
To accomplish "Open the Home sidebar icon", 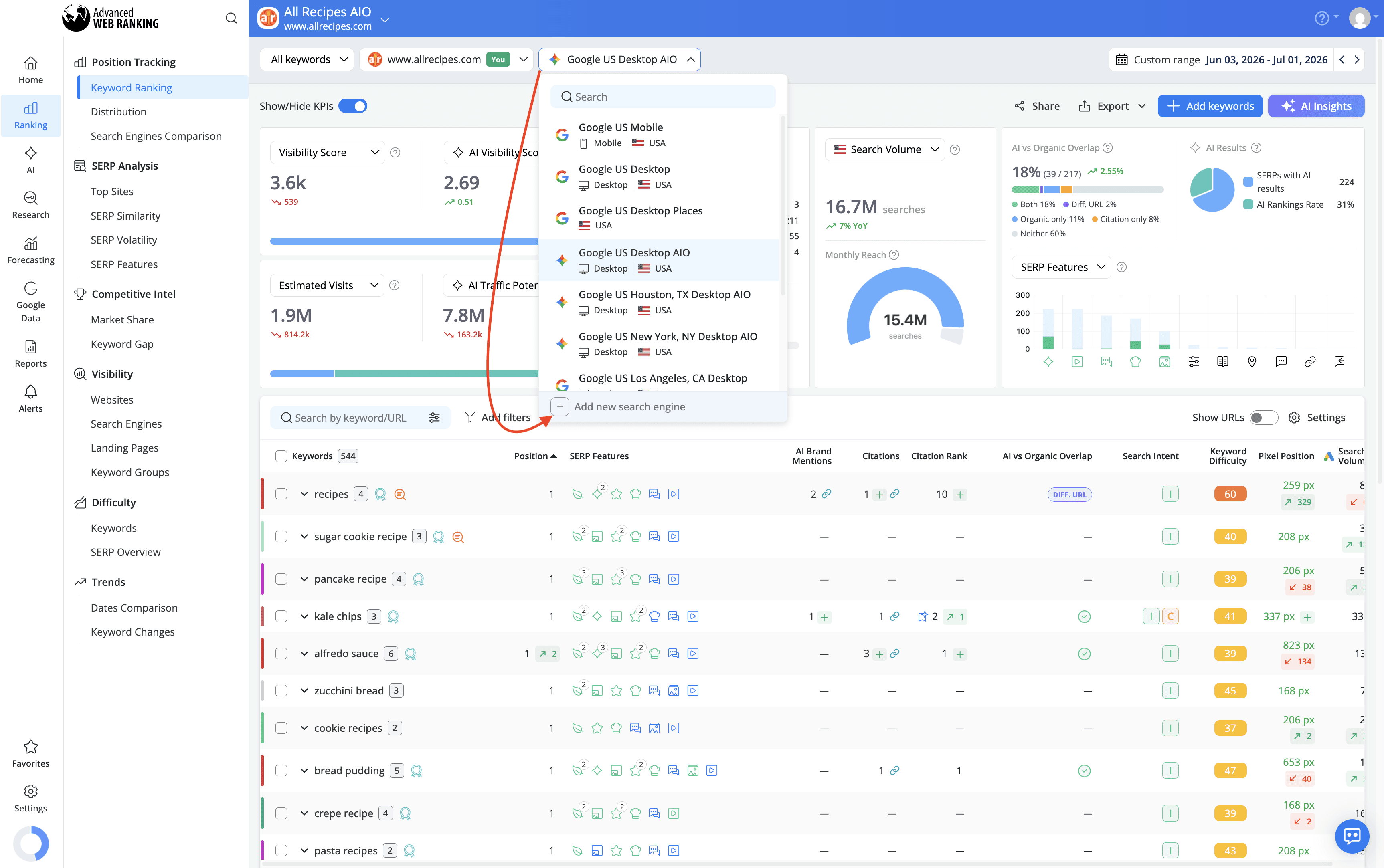I will pos(30,70).
